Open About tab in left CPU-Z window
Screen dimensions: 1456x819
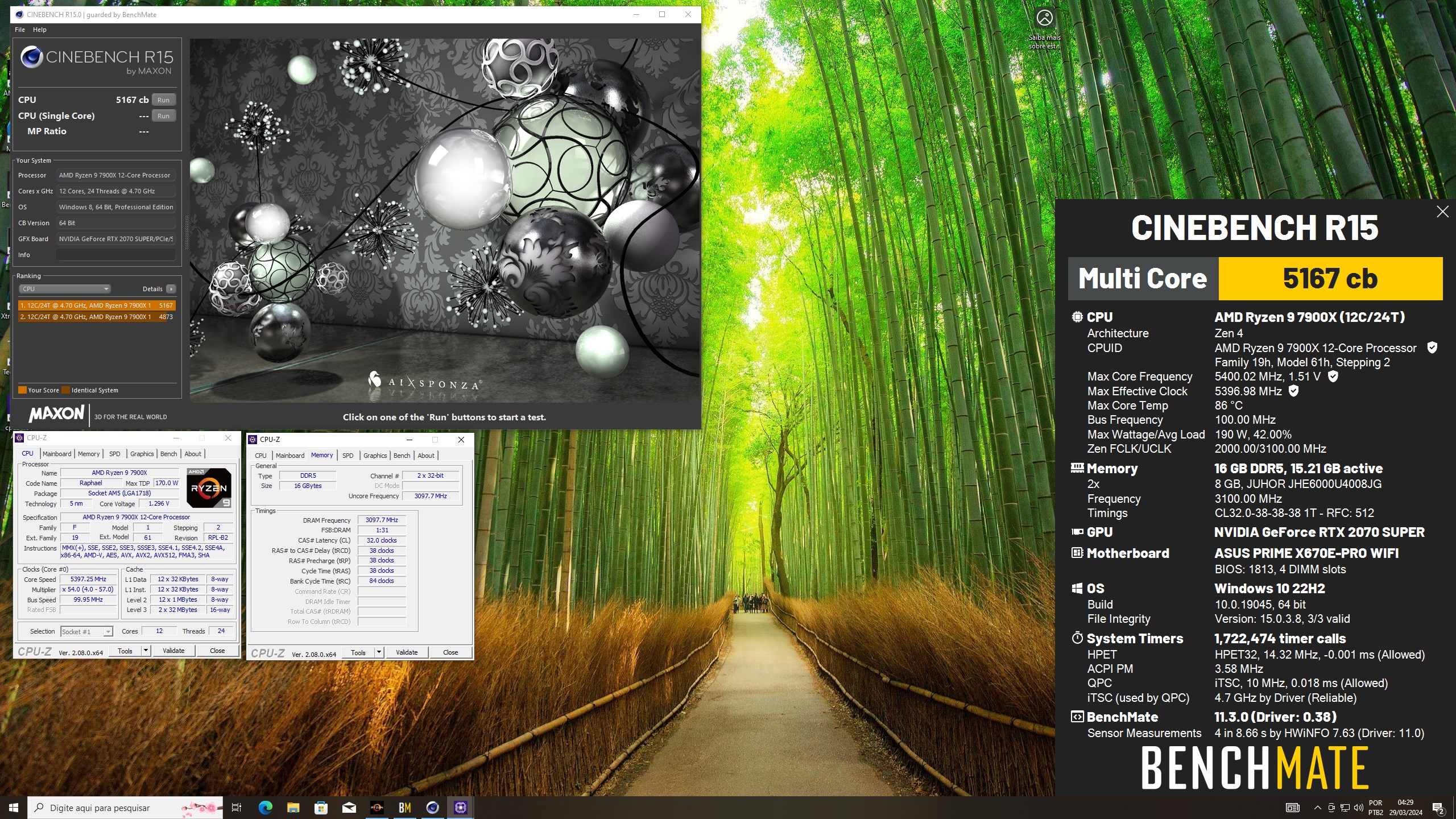[x=193, y=454]
